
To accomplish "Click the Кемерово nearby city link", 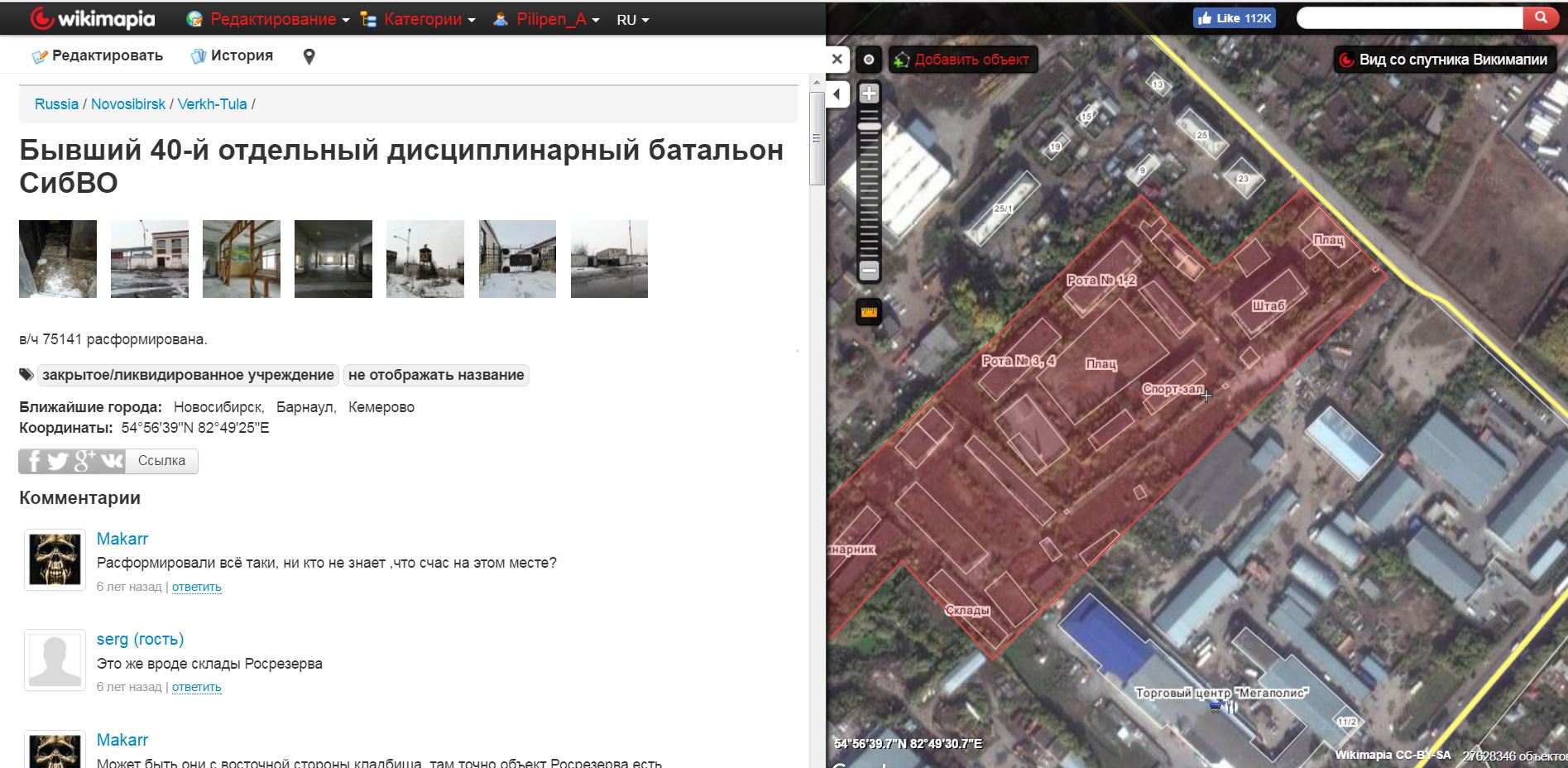I will coord(381,407).
